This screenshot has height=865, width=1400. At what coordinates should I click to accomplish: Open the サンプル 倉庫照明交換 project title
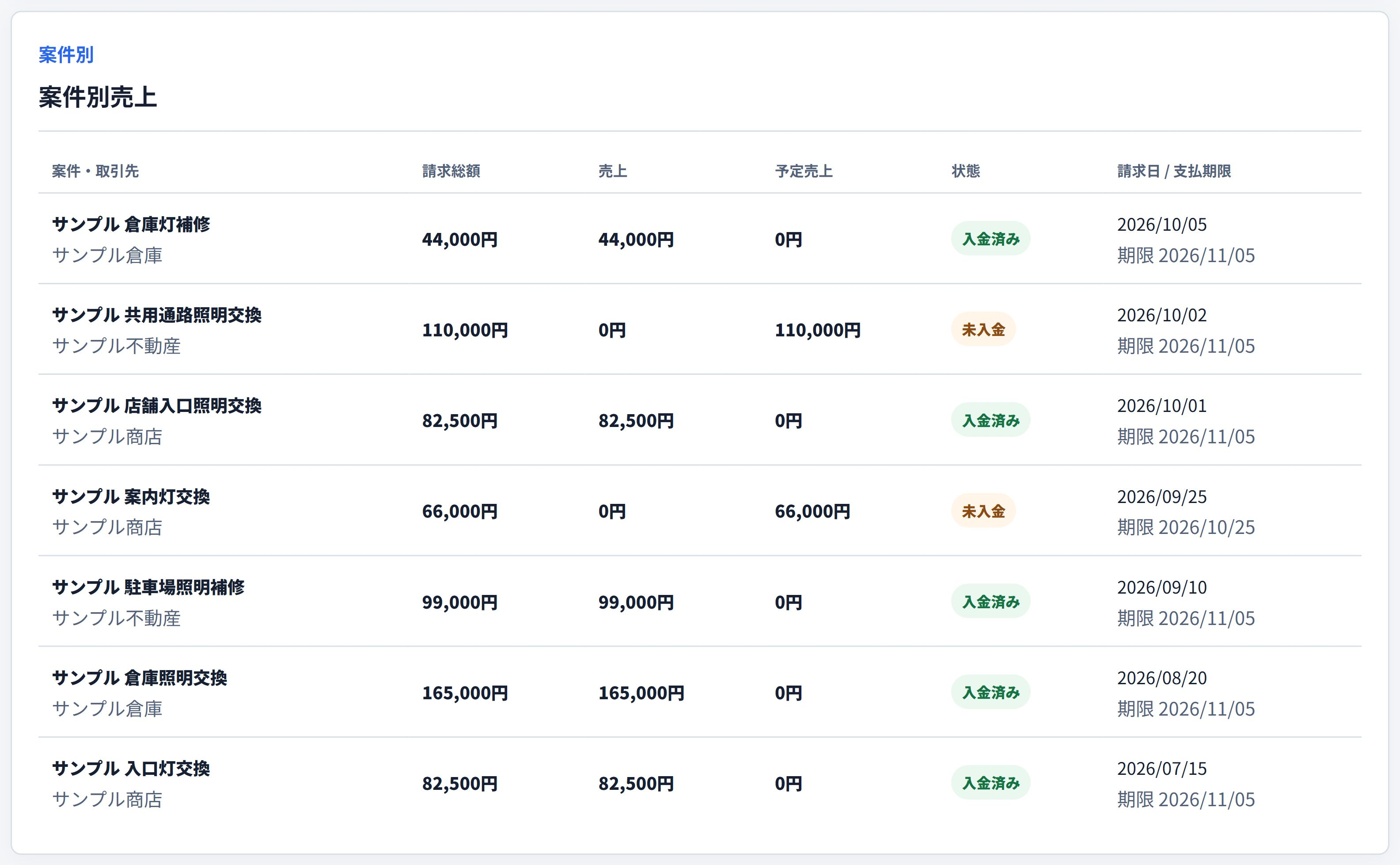(140, 678)
